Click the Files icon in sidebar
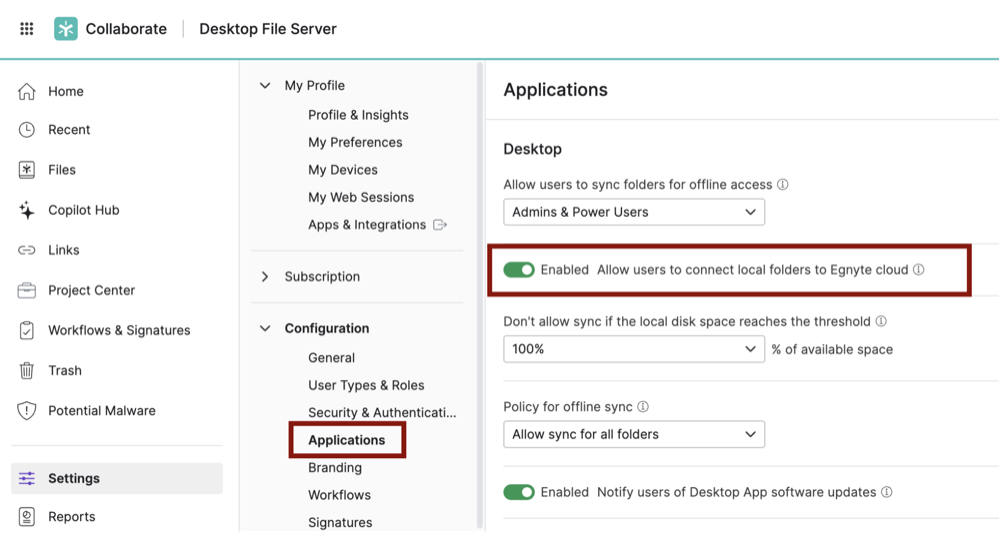 pos(27,170)
